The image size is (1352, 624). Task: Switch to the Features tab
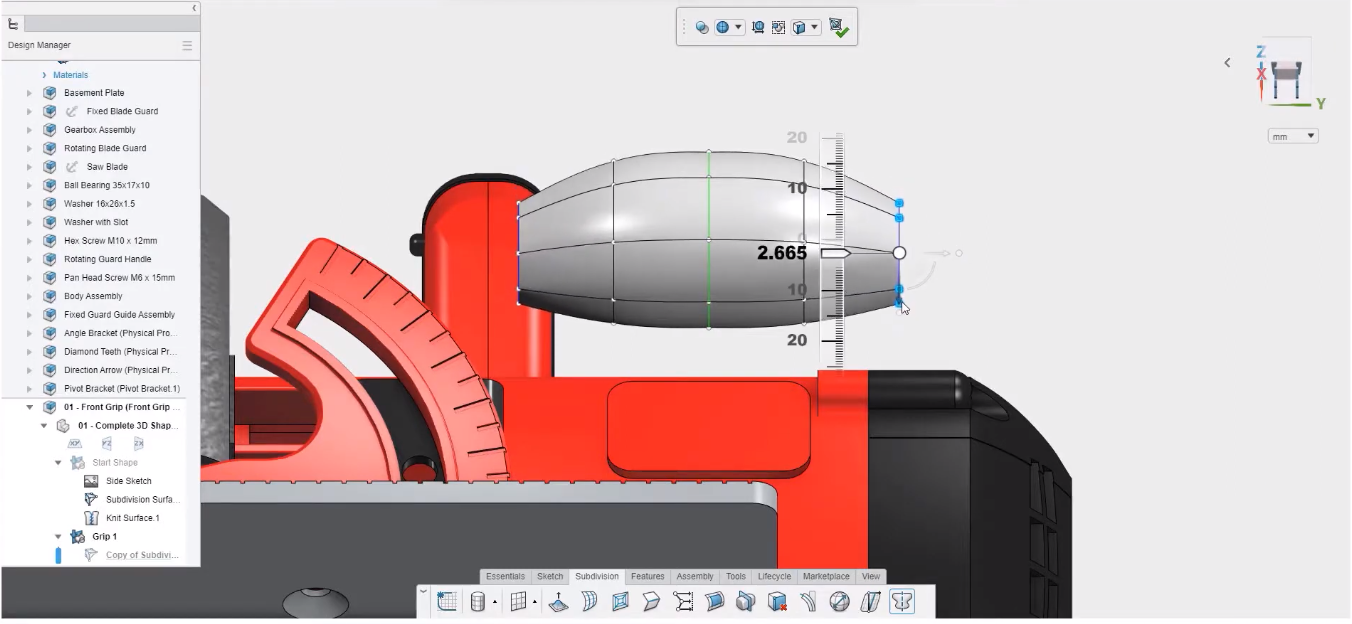click(647, 576)
